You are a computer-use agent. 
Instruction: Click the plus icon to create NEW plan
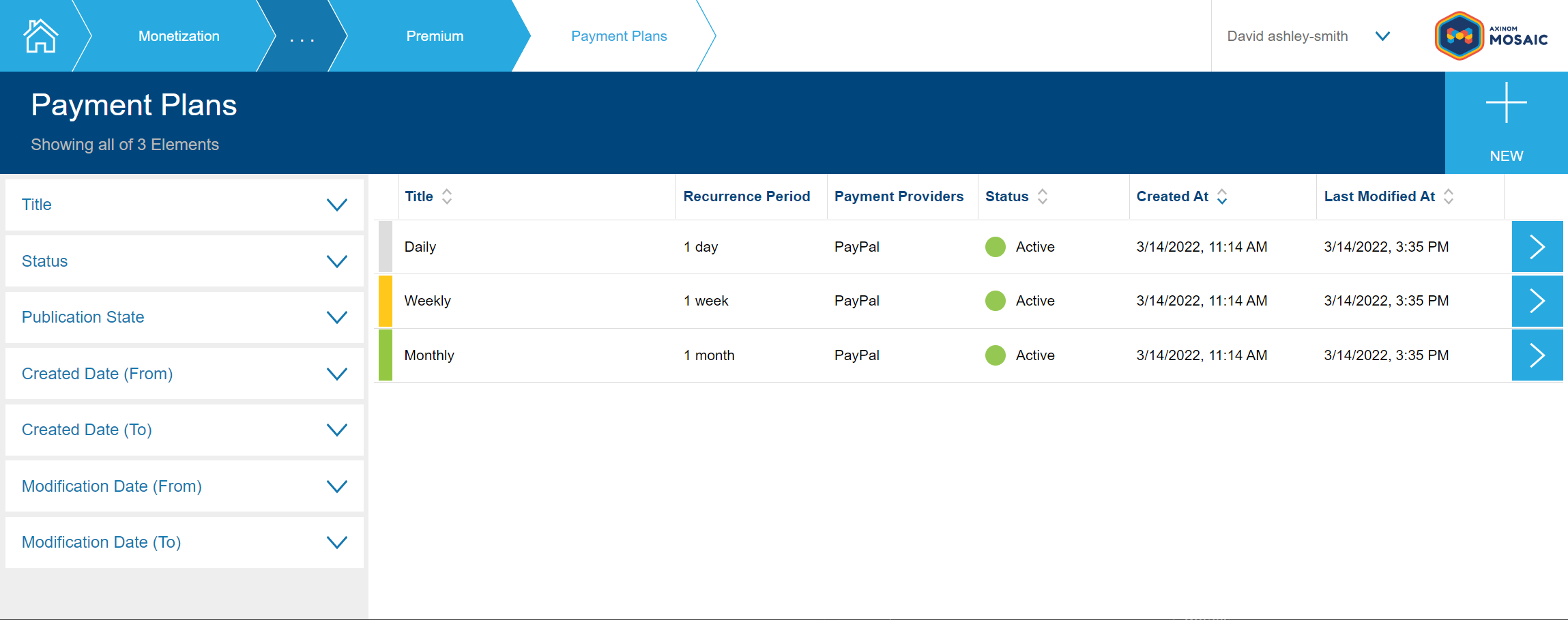pyautogui.click(x=1506, y=103)
